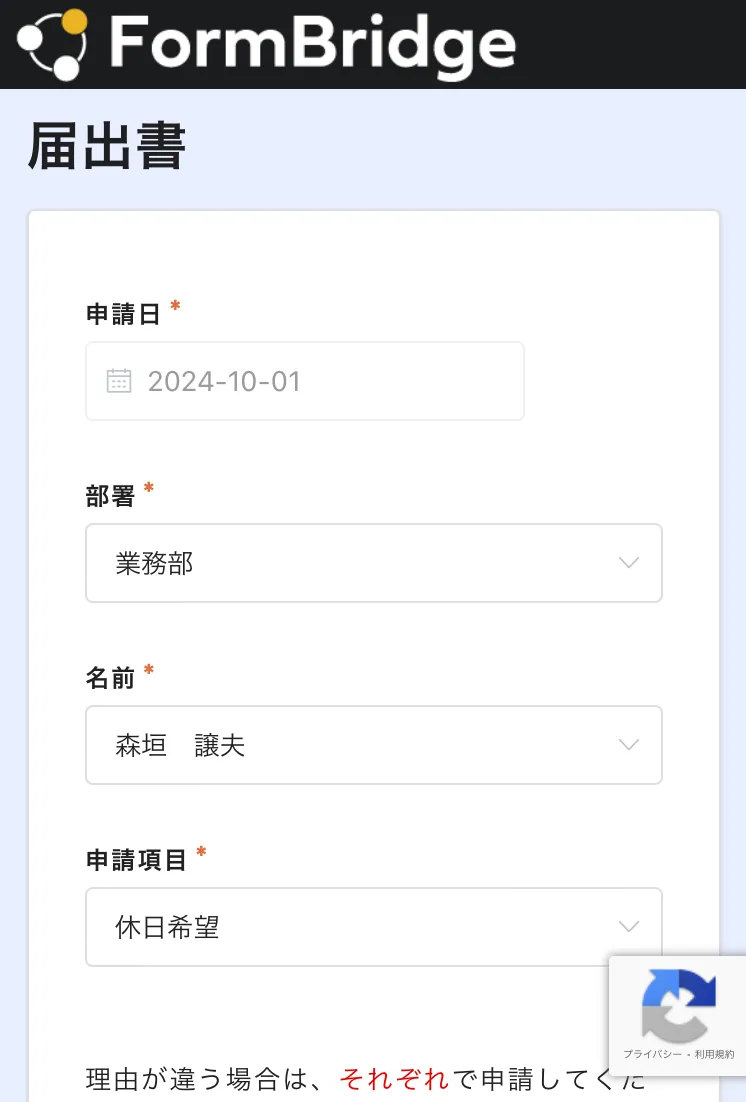Viewport: 746px width, 1102px height.
Task: Click the 部署 field label
Action: (x=110, y=497)
